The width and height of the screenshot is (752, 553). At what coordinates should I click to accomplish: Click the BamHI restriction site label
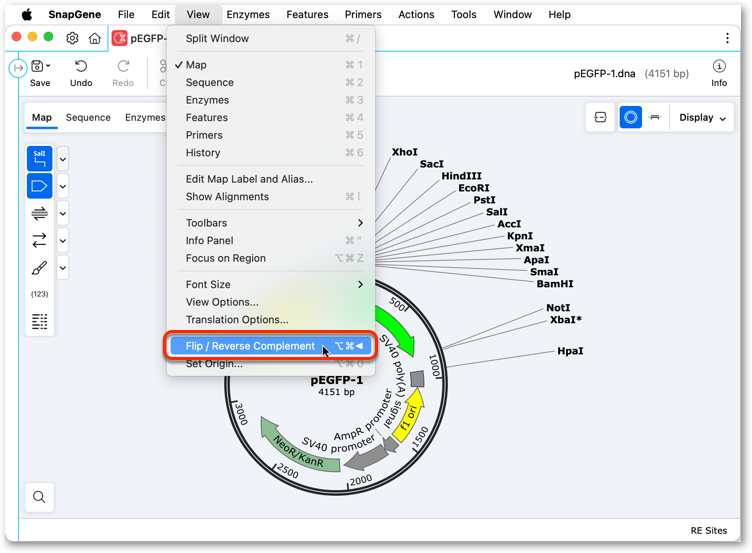point(554,284)
